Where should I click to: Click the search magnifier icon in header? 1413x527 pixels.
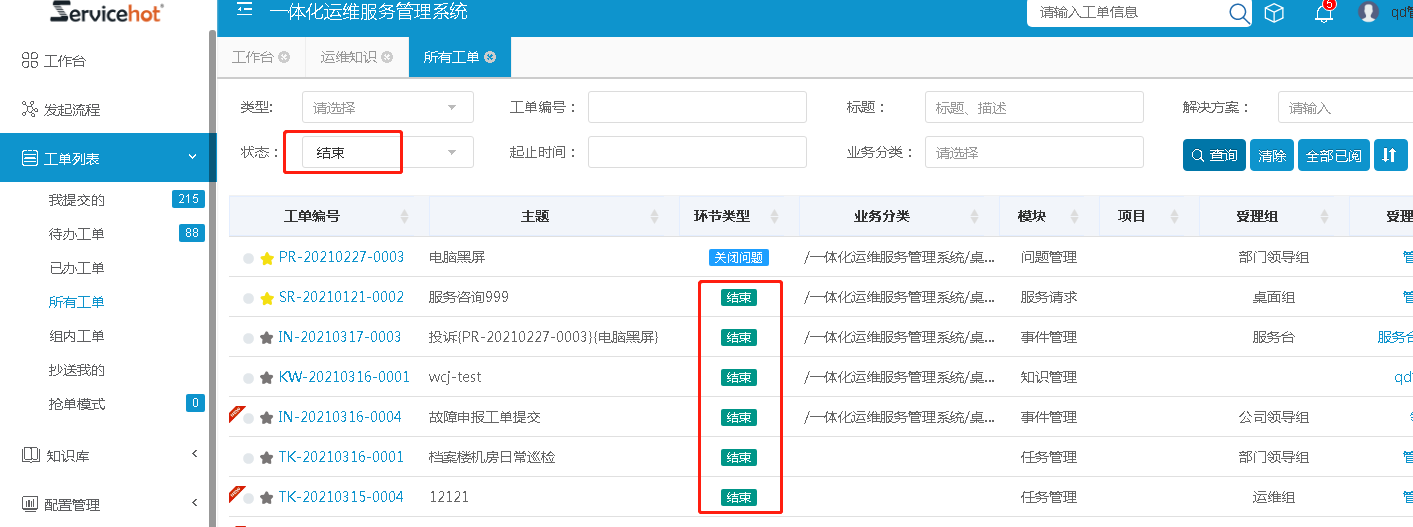click(1239, 13)
